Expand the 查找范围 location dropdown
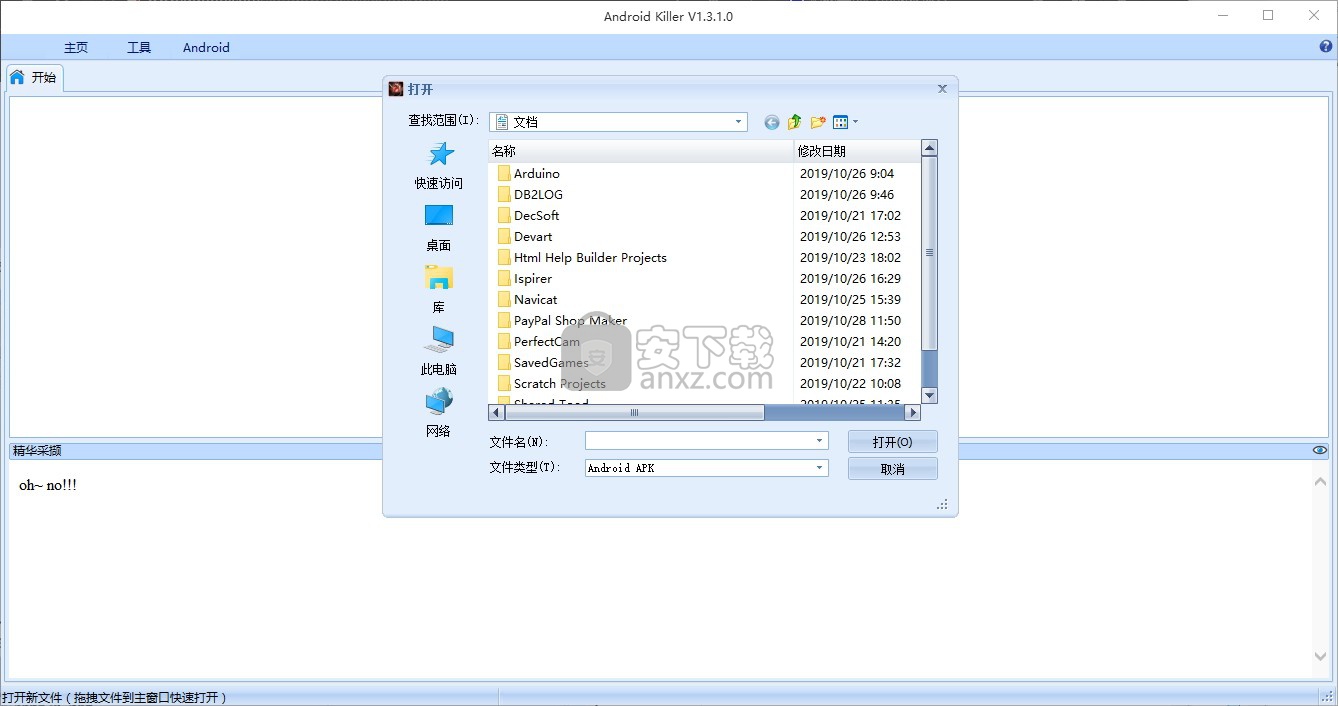The width and height of the screenshot is (1338, 706). pyautogui.click(x=739, y=122)
